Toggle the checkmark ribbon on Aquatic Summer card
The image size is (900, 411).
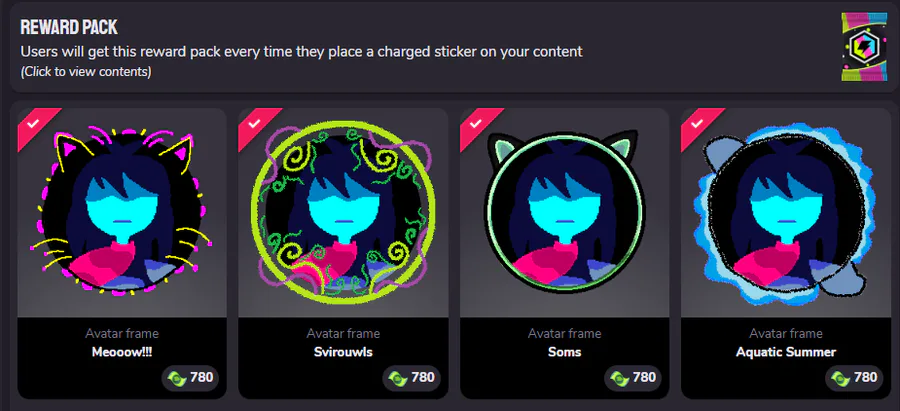coord(697,124)
